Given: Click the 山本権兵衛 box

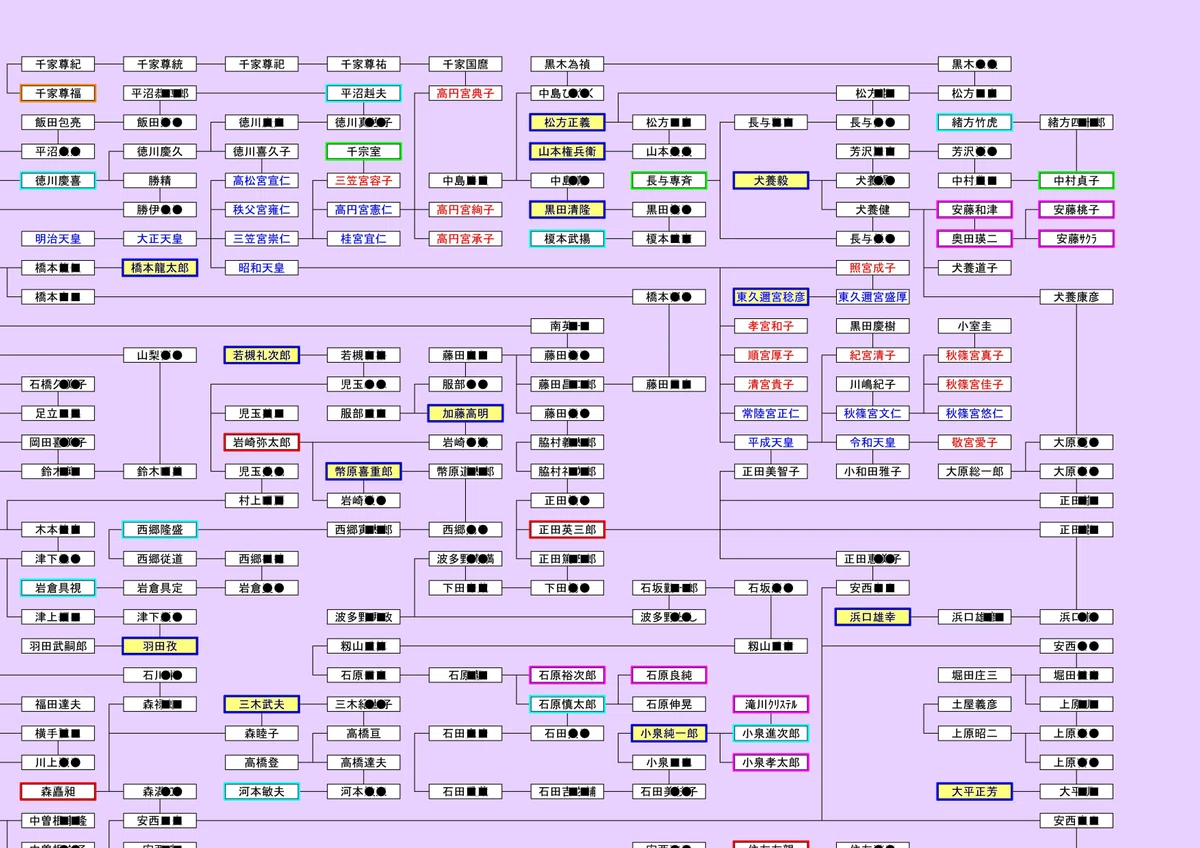Looking at the screenshot, I should point(568,152).
